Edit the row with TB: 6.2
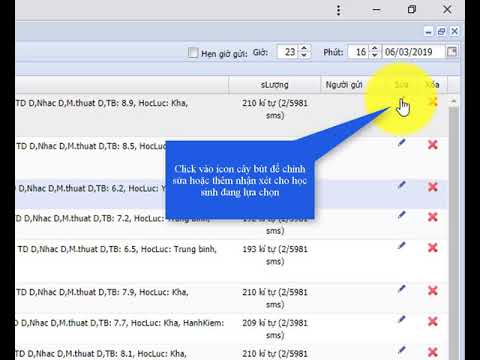Viewport: 480px width, 360px height. click(x=402, y=185)
